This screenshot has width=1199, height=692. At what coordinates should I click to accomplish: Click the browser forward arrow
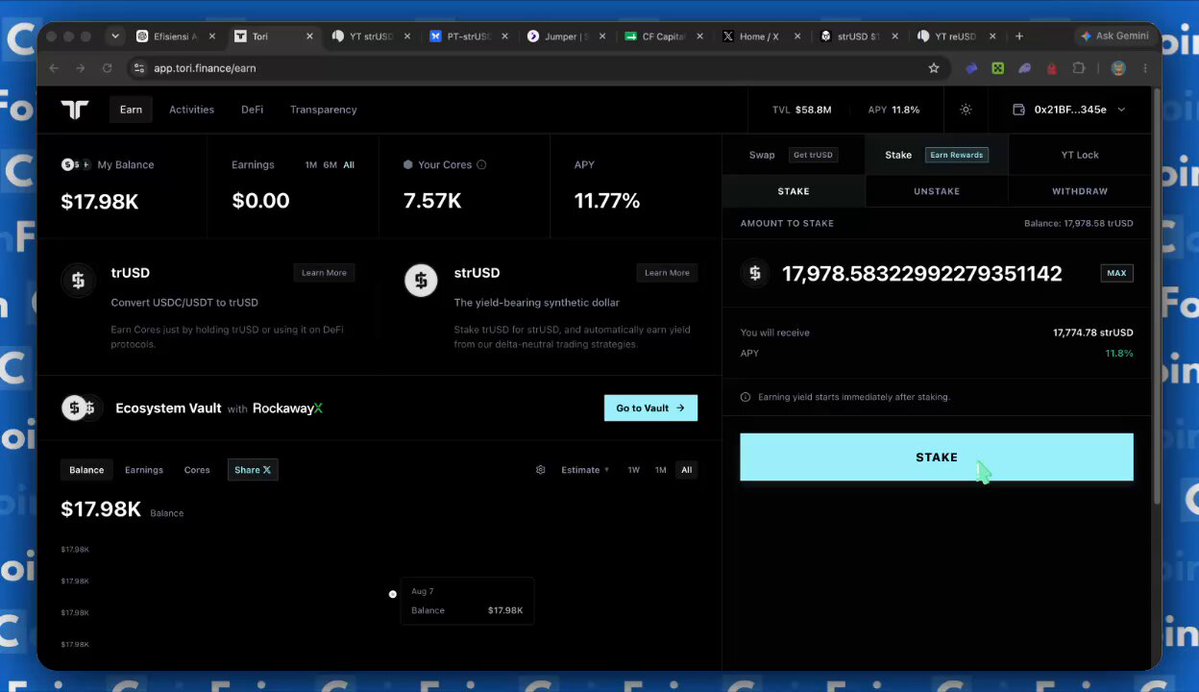tap(80, 68)
